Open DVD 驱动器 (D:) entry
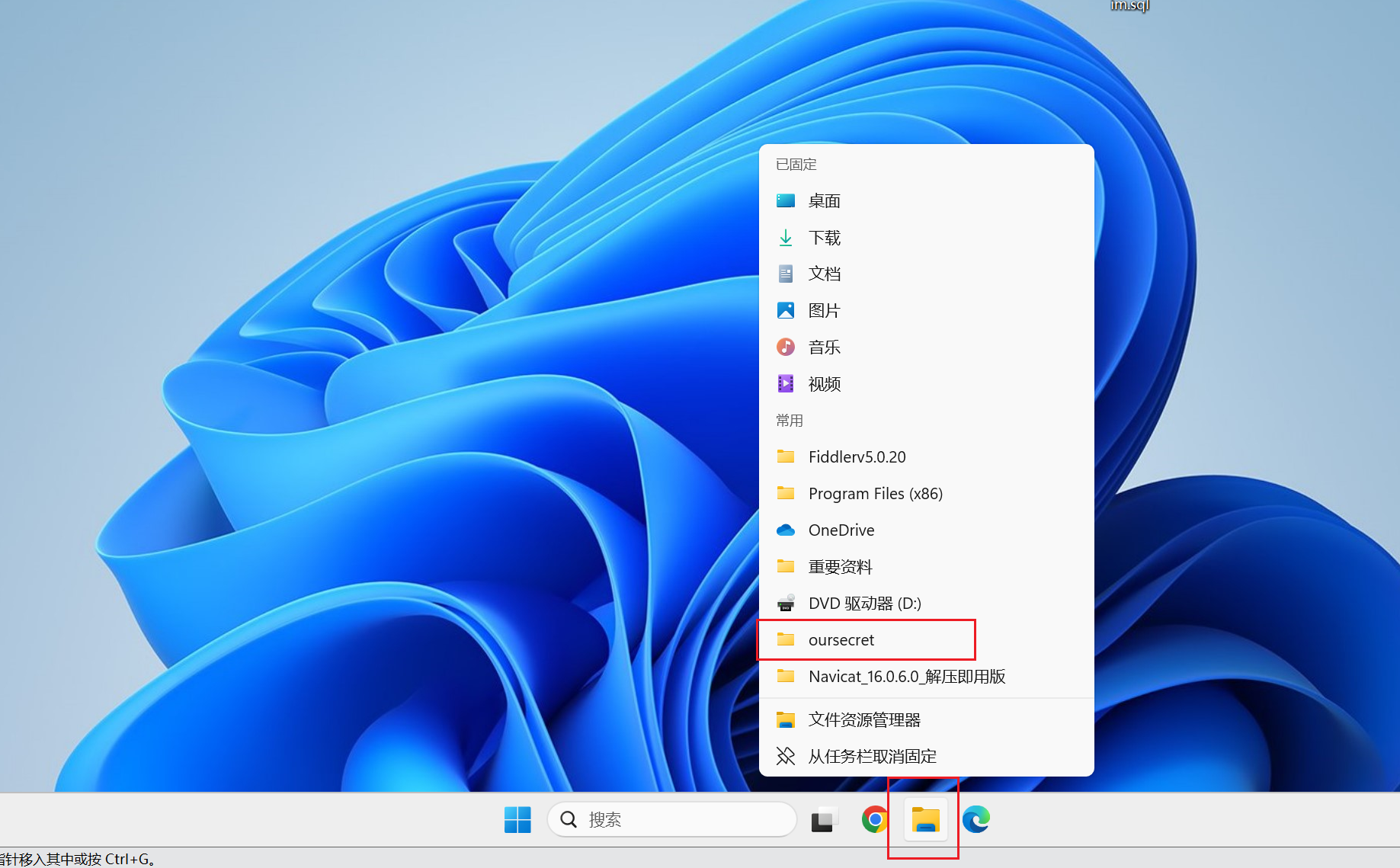 864,604
